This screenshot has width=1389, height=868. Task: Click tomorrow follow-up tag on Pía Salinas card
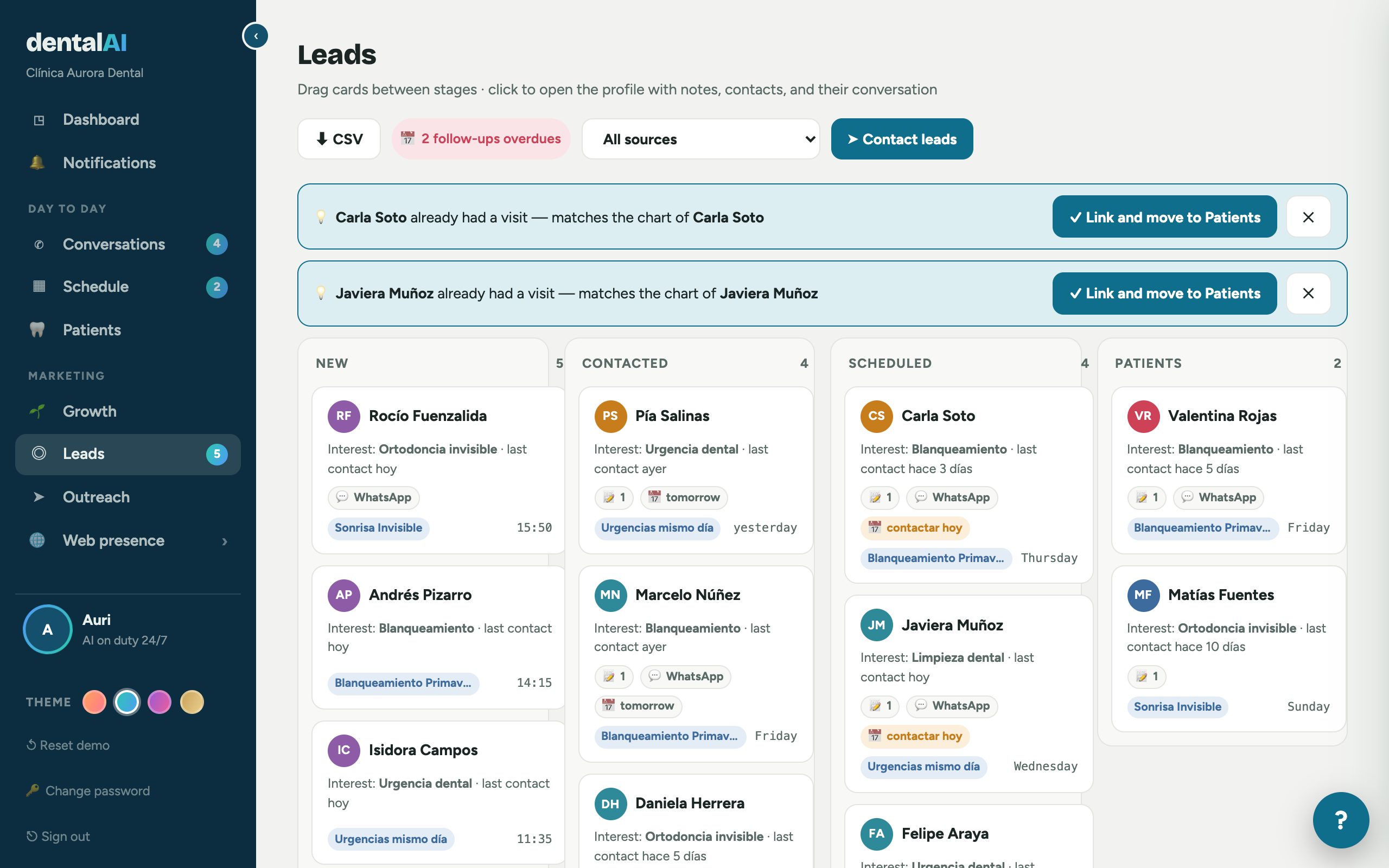click(x=684, y=497)
